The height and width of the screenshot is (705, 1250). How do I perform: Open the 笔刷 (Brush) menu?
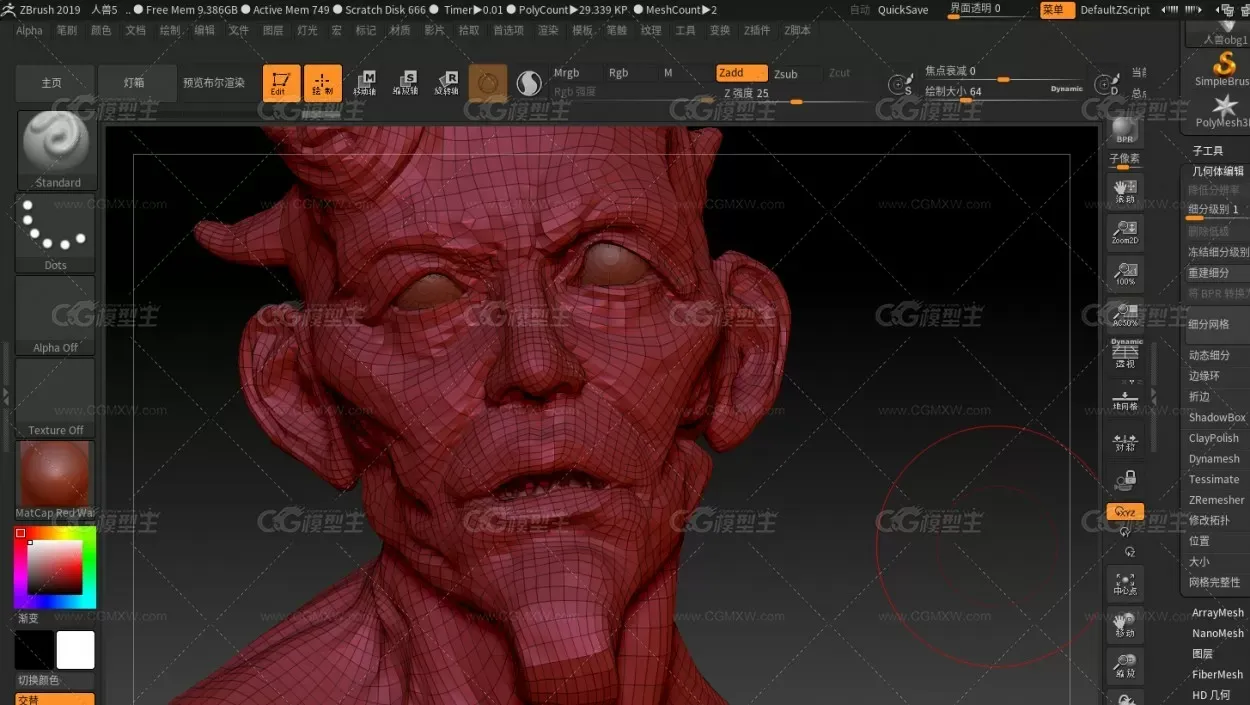pyautogui.click(x=67, y=31)
